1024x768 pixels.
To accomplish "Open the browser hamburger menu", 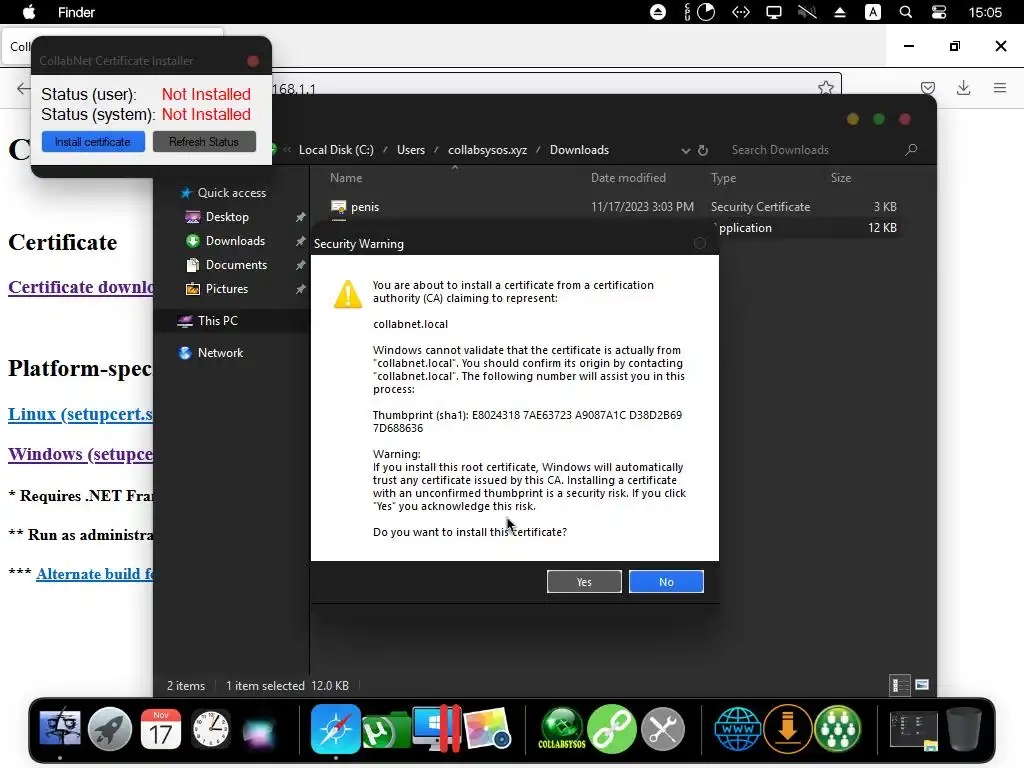I will pos(1000,88).
